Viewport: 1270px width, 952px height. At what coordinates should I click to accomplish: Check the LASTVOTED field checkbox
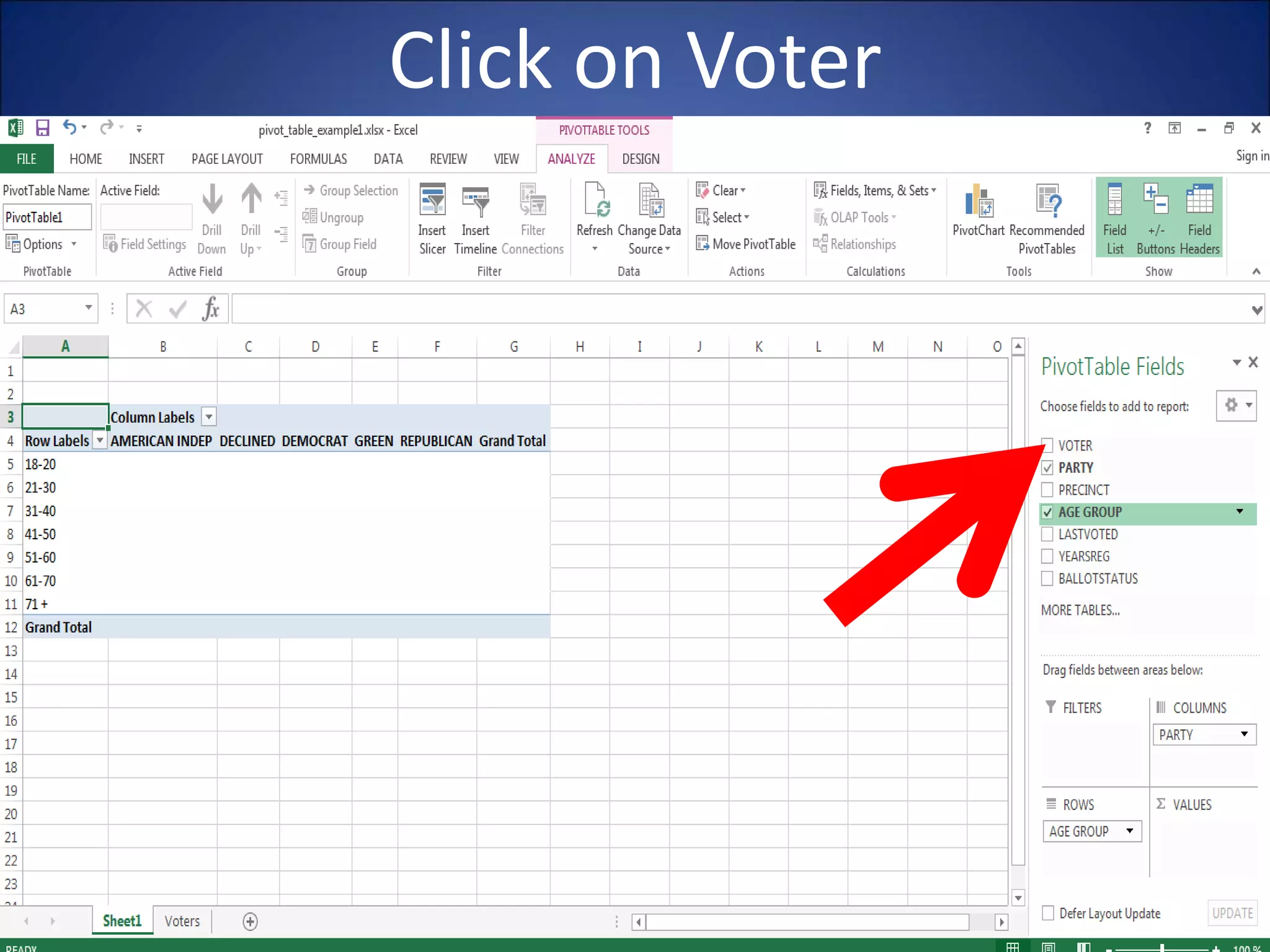tap(1047, 534)
